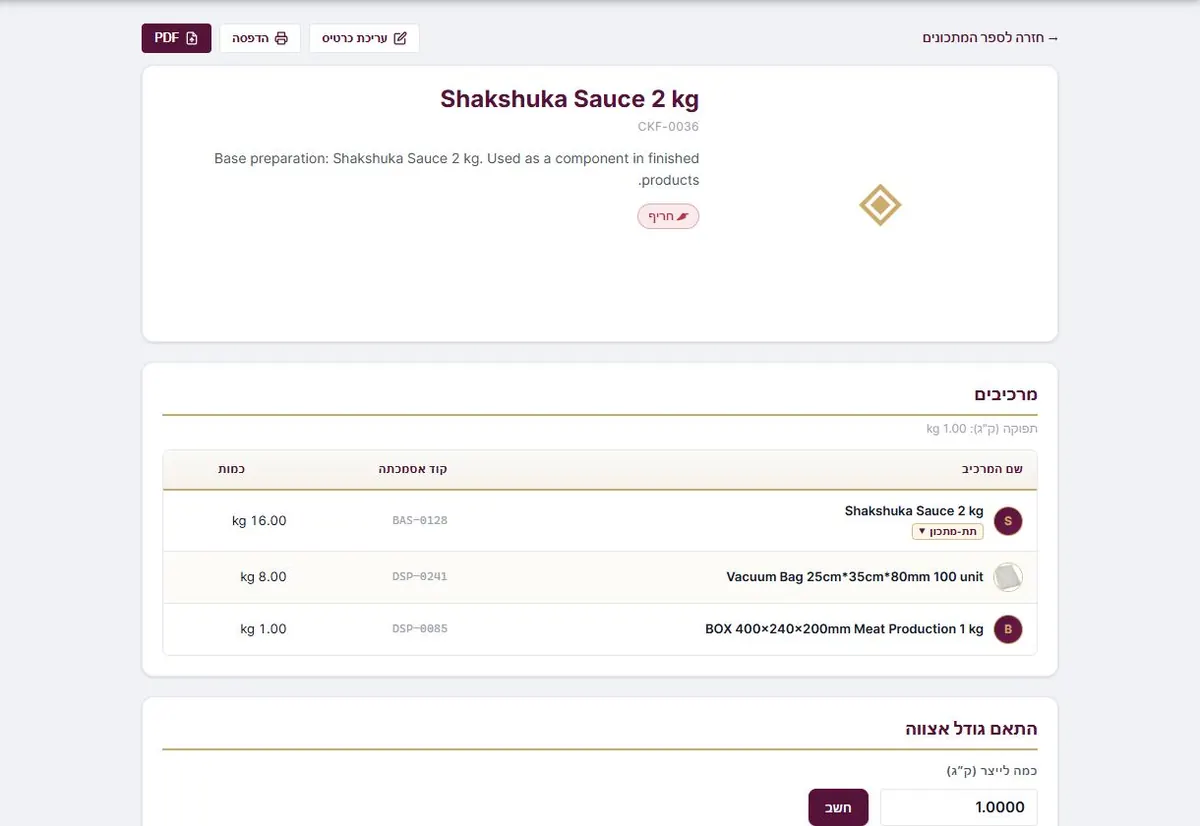Screen dimensions: 1200x826
Task: Export the recipe card as PDF
Action: coord(176,38)
